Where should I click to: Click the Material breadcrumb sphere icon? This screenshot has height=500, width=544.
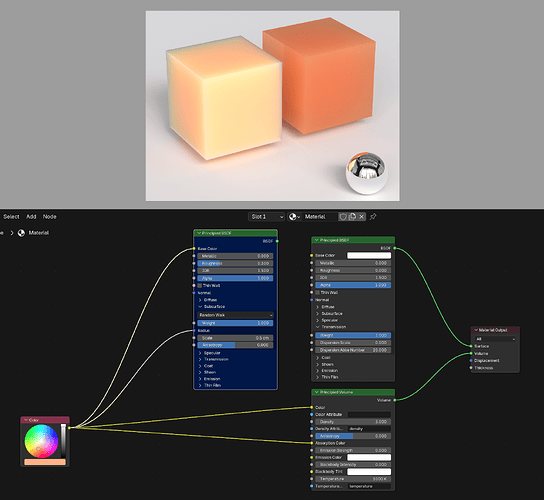(x=22, y=233)
